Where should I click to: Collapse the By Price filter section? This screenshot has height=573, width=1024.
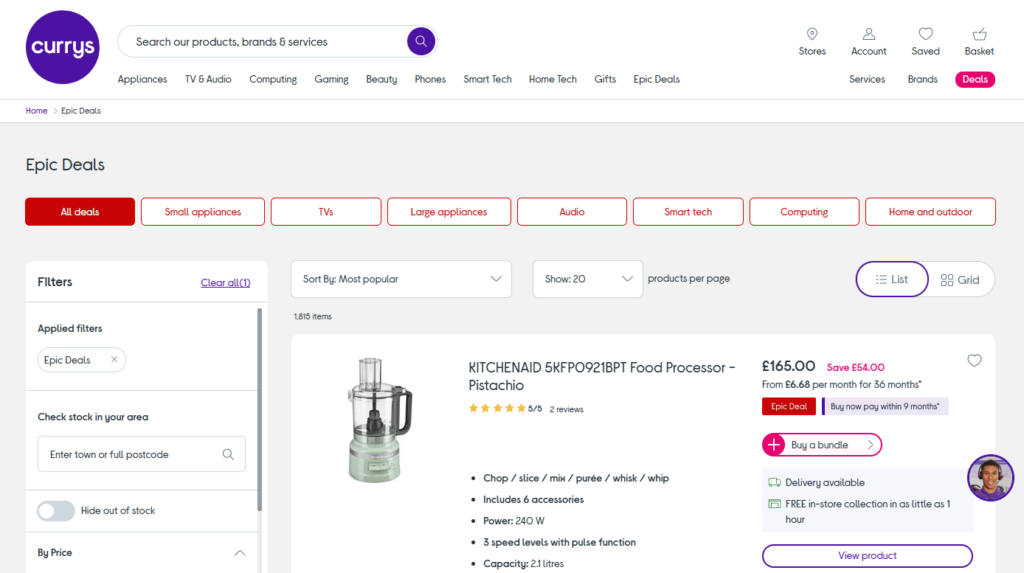240,553
